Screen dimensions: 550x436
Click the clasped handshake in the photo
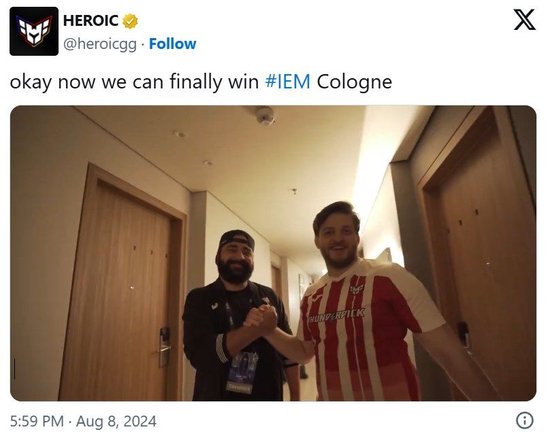(x=261, y=320)
